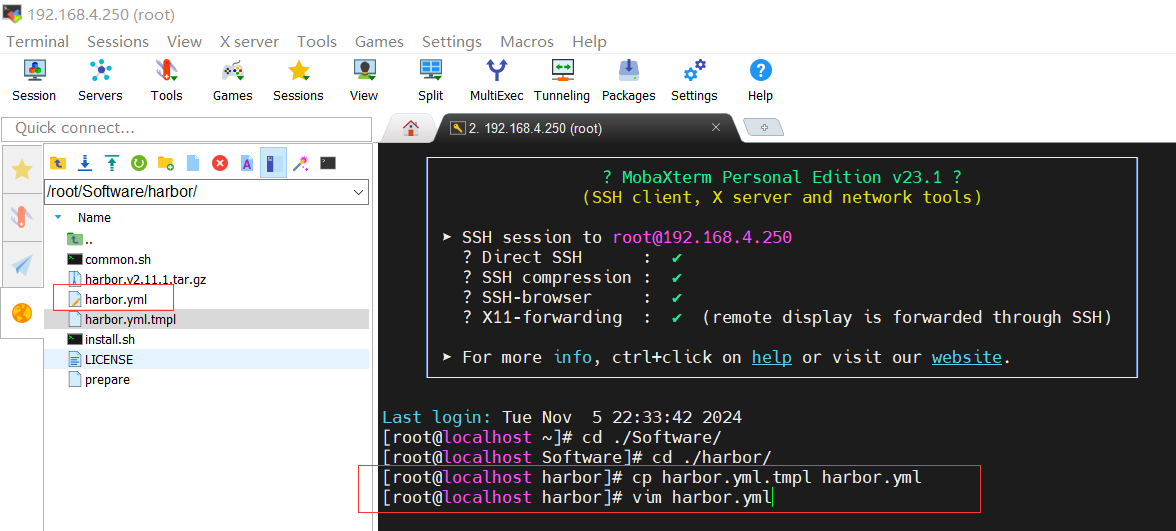
Task: Delete selected file with red X icon
Action: coord(220,163)
